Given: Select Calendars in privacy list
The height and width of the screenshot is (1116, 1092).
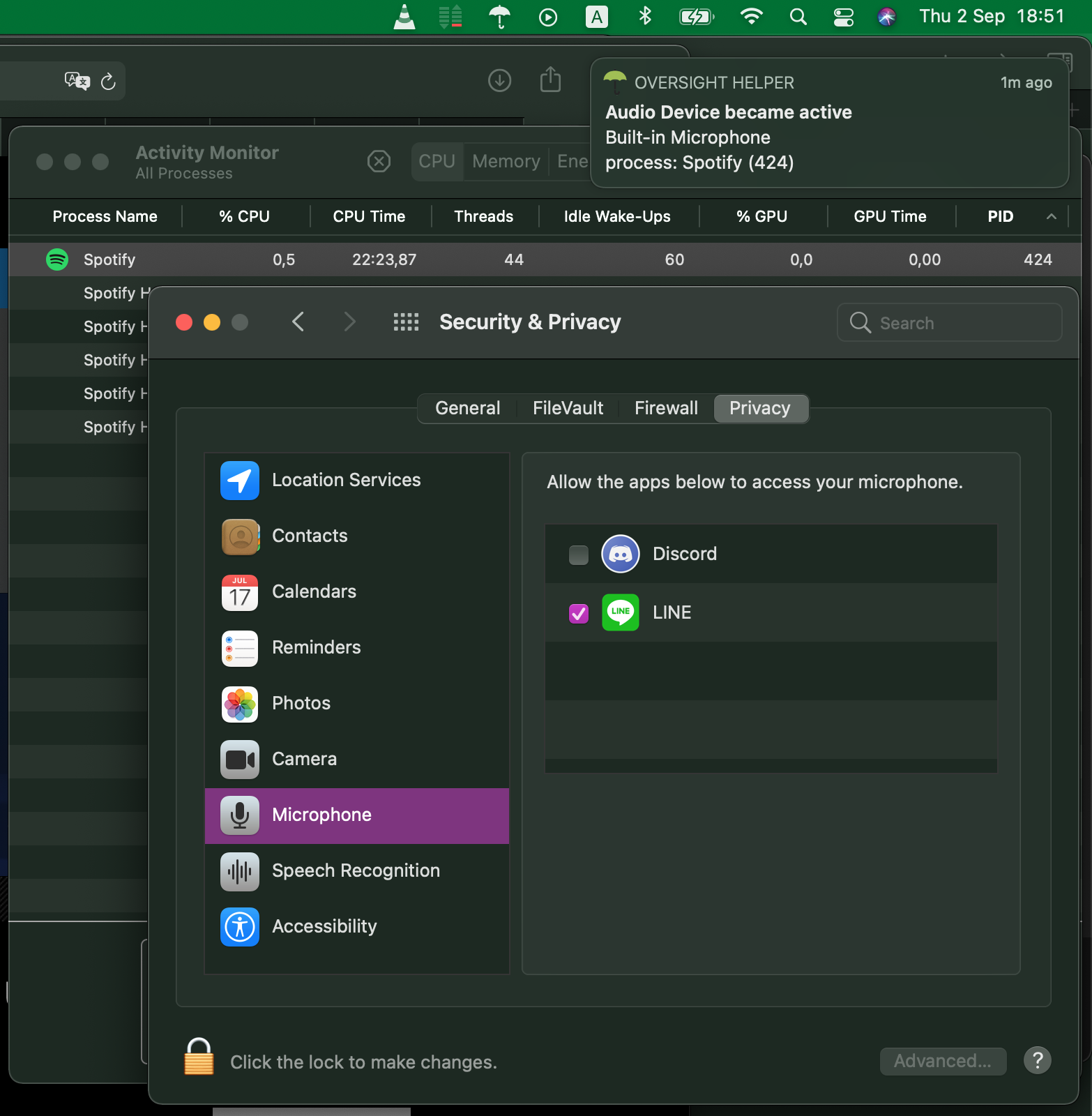Looking at the screenshot, I should 357,592.
